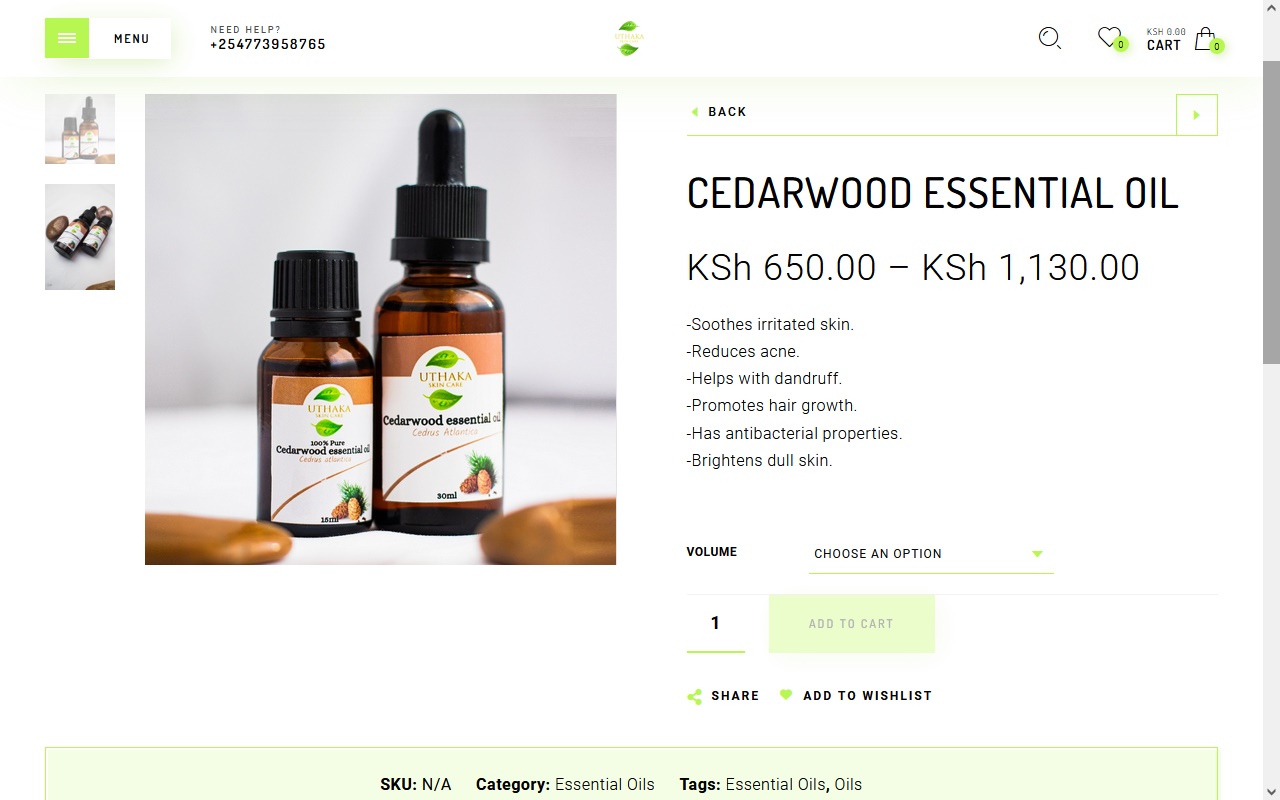Call the +254773958765 help number
Screen dimensions: 1280x800
pos(268,44)
